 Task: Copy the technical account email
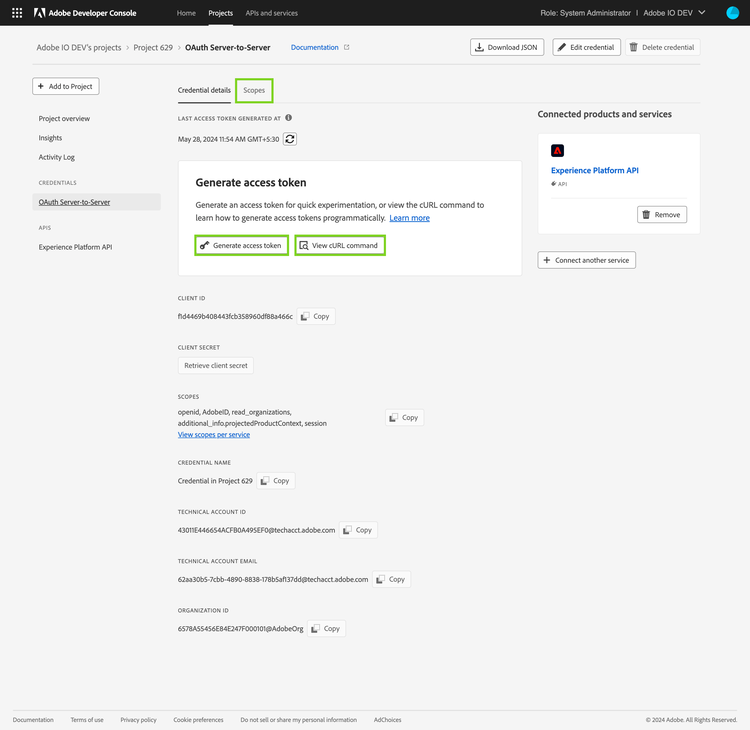tap(391, 579)
